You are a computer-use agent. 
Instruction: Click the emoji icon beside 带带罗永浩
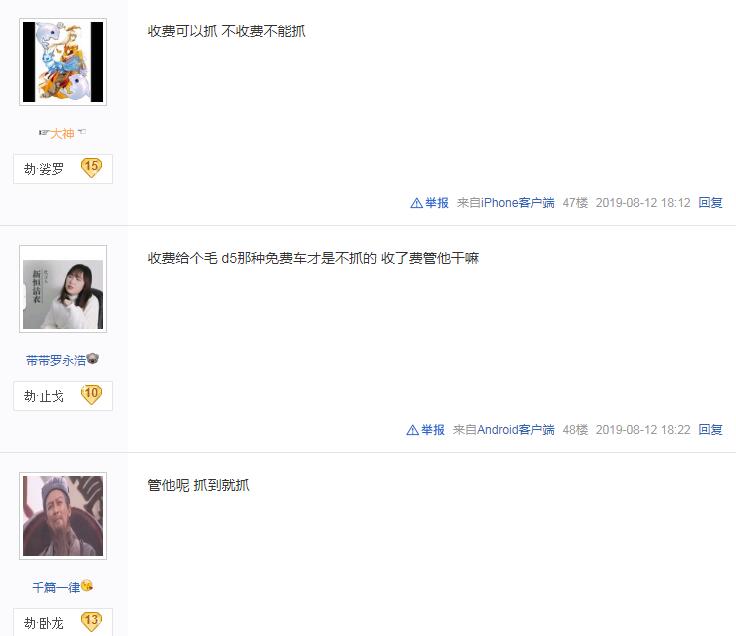[93, 359]
